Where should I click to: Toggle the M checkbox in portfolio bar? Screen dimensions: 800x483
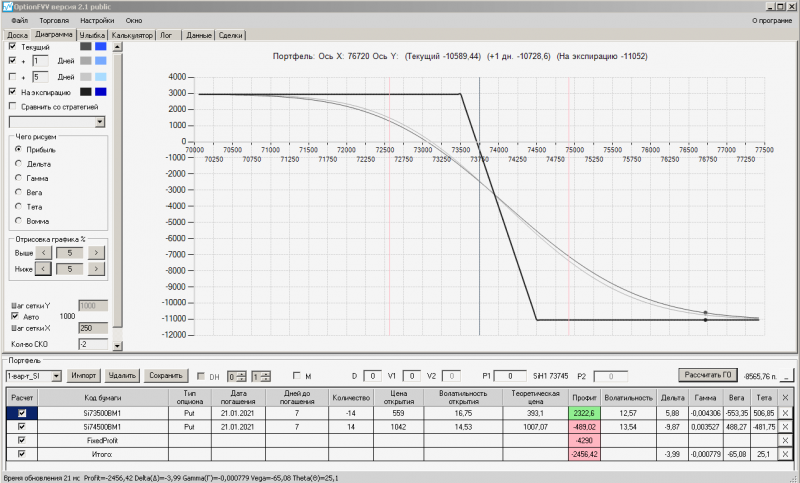[297, 376]
